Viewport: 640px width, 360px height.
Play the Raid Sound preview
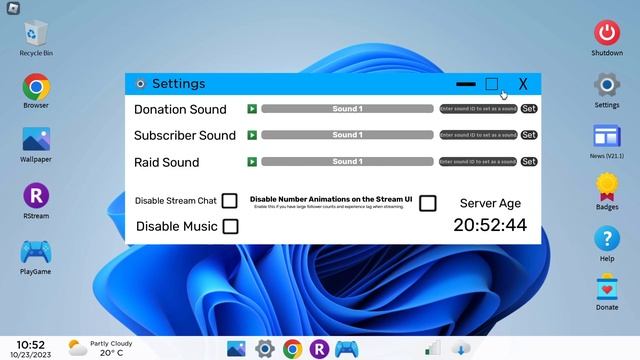click(x=252, y=162)
